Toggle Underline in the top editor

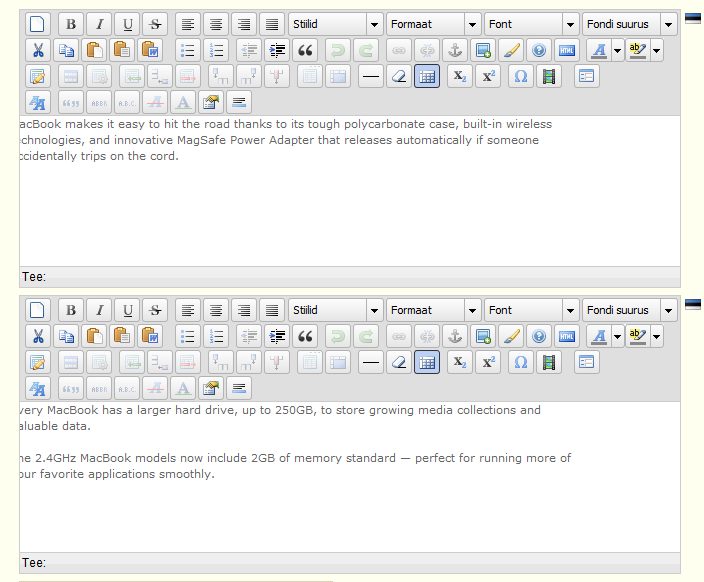(128, 24)
